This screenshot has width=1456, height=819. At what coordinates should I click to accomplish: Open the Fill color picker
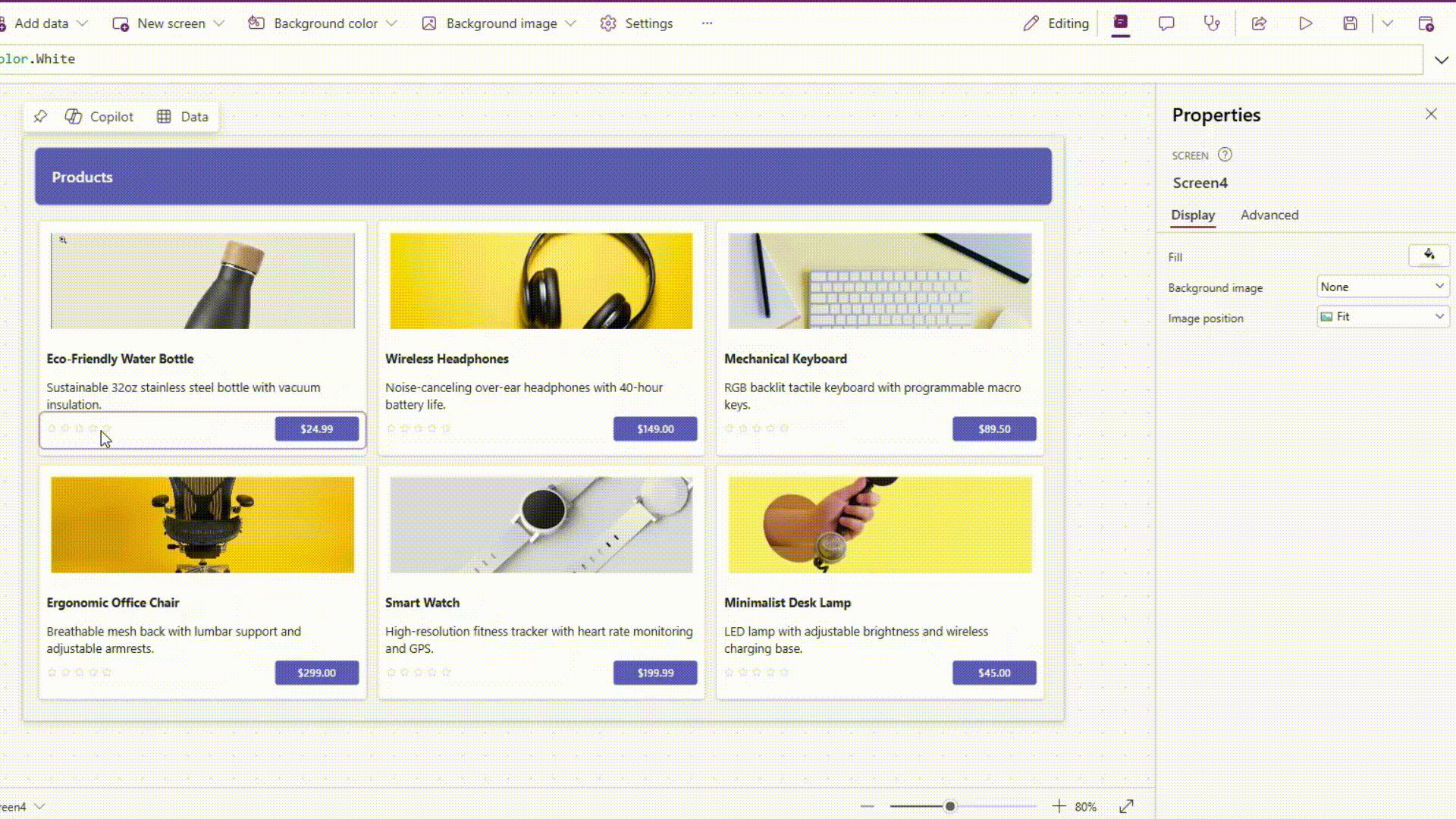tap(1429, 256)
